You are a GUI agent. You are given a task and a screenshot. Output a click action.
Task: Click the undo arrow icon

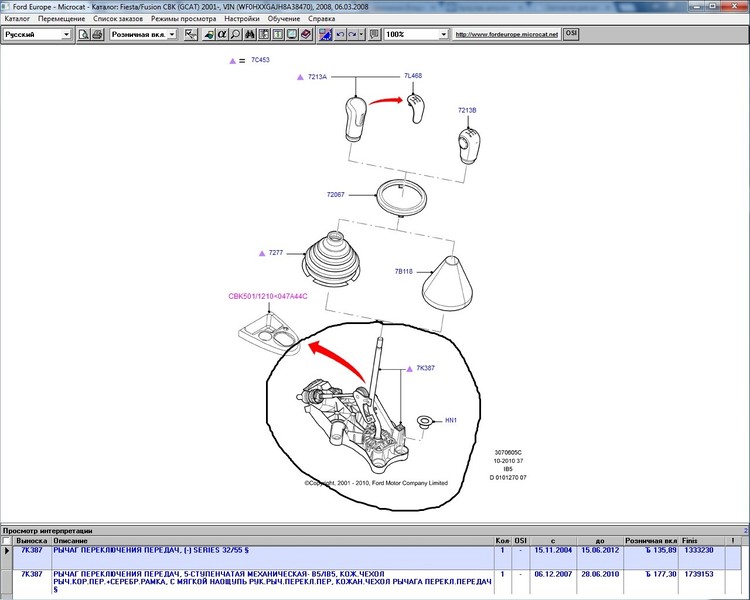pos(340,34)
